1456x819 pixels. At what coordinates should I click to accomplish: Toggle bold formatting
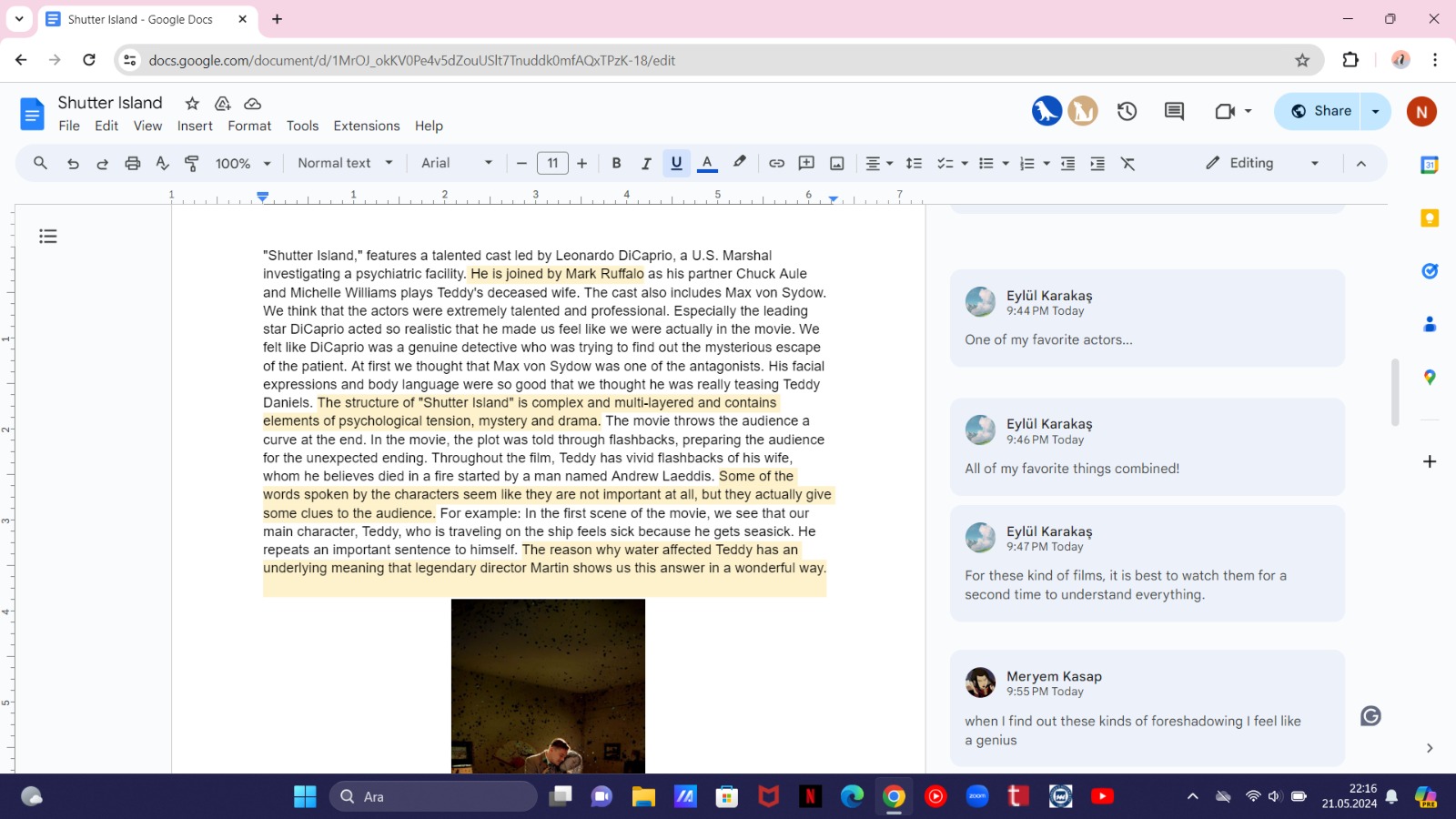pyautogui.click(x=616, y=164)
